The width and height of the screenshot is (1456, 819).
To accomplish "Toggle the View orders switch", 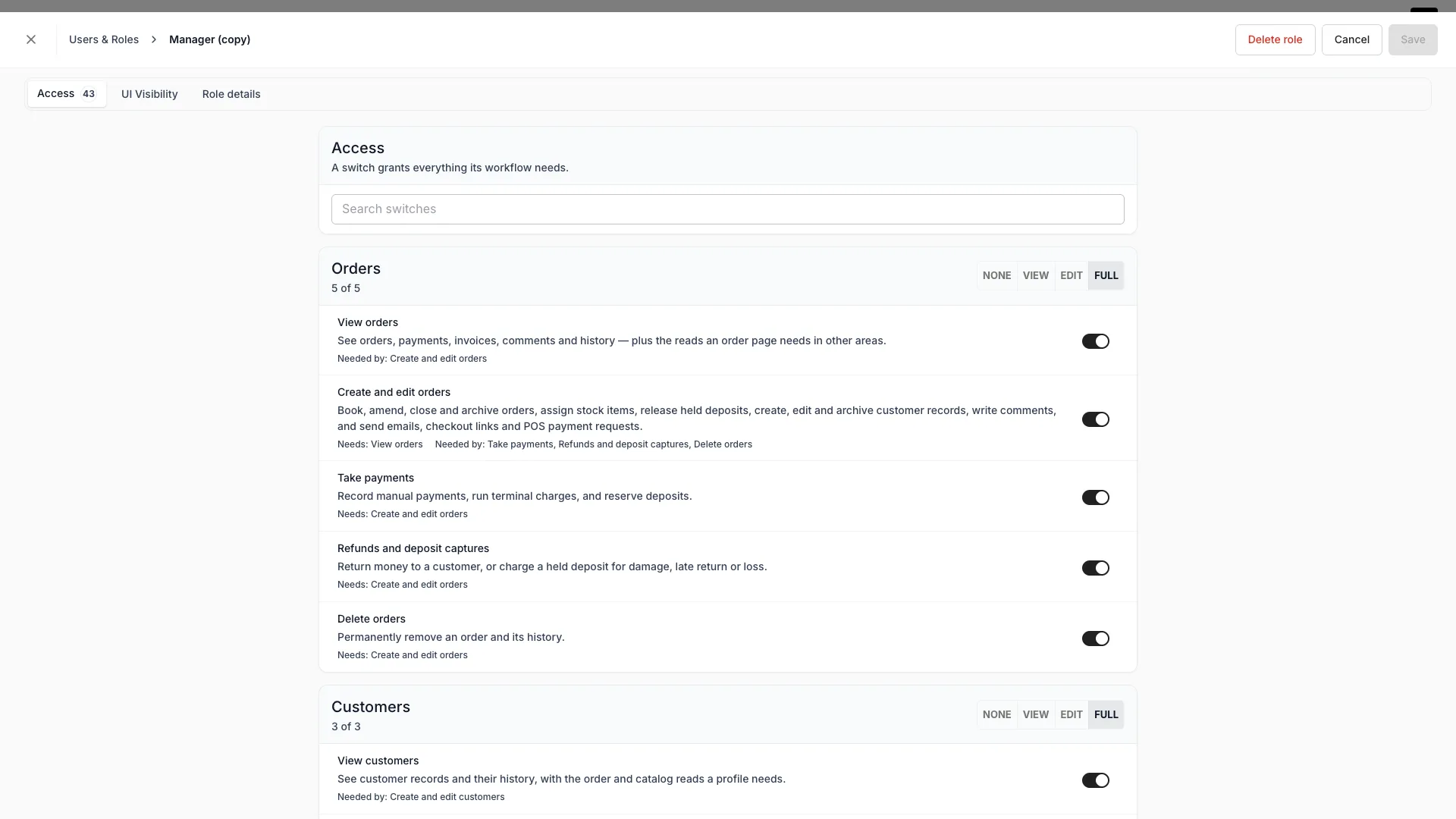I will 1095,341.
